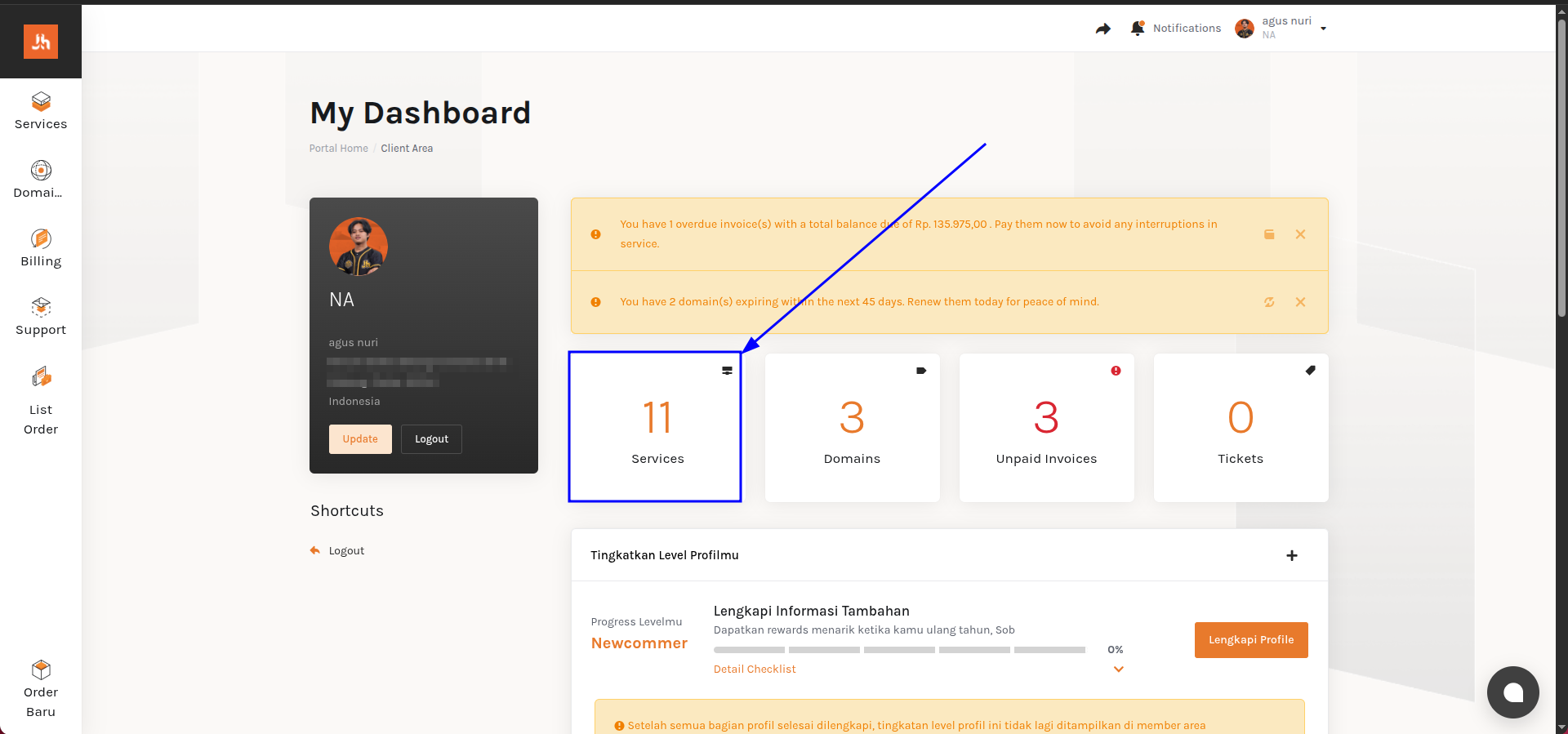Open the 3 Unpaid Invoices tile

[x=1046, y=428]
